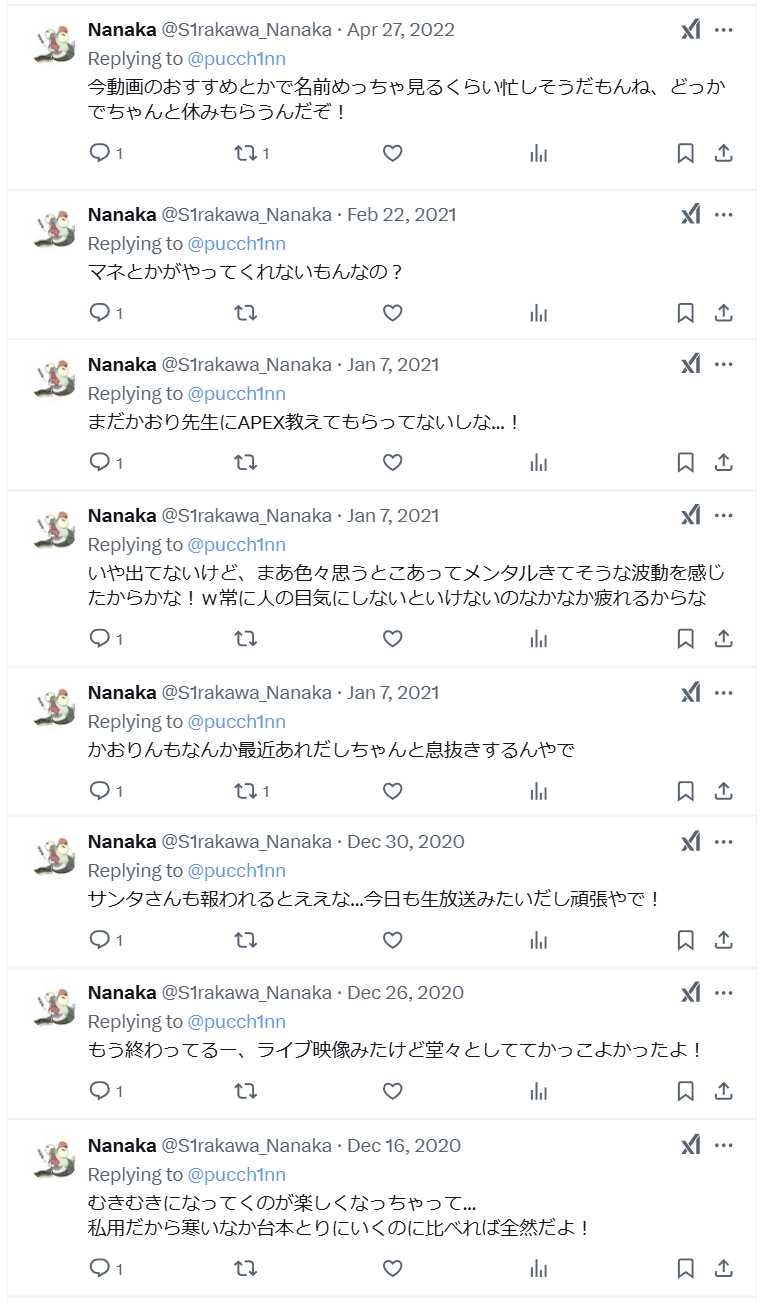This screenshot has height=1303, width=766.
Task: Reply to the Feb 22, 2021 tweet
Action: point(100,313)
